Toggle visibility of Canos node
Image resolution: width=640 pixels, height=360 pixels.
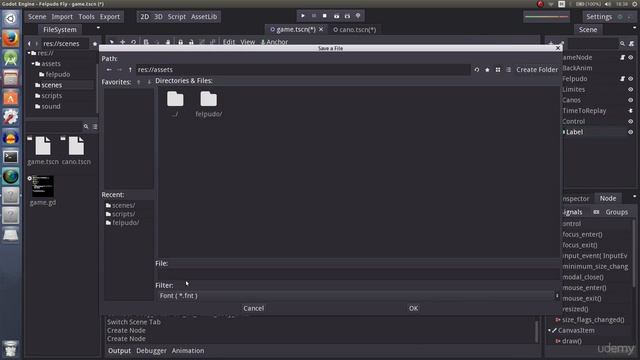631,100
